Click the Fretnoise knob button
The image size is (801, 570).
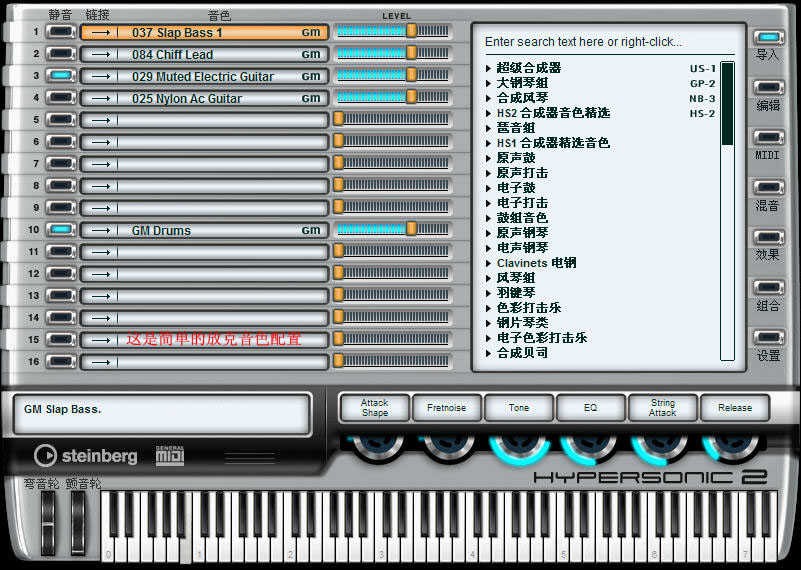(x=447, y=408)
